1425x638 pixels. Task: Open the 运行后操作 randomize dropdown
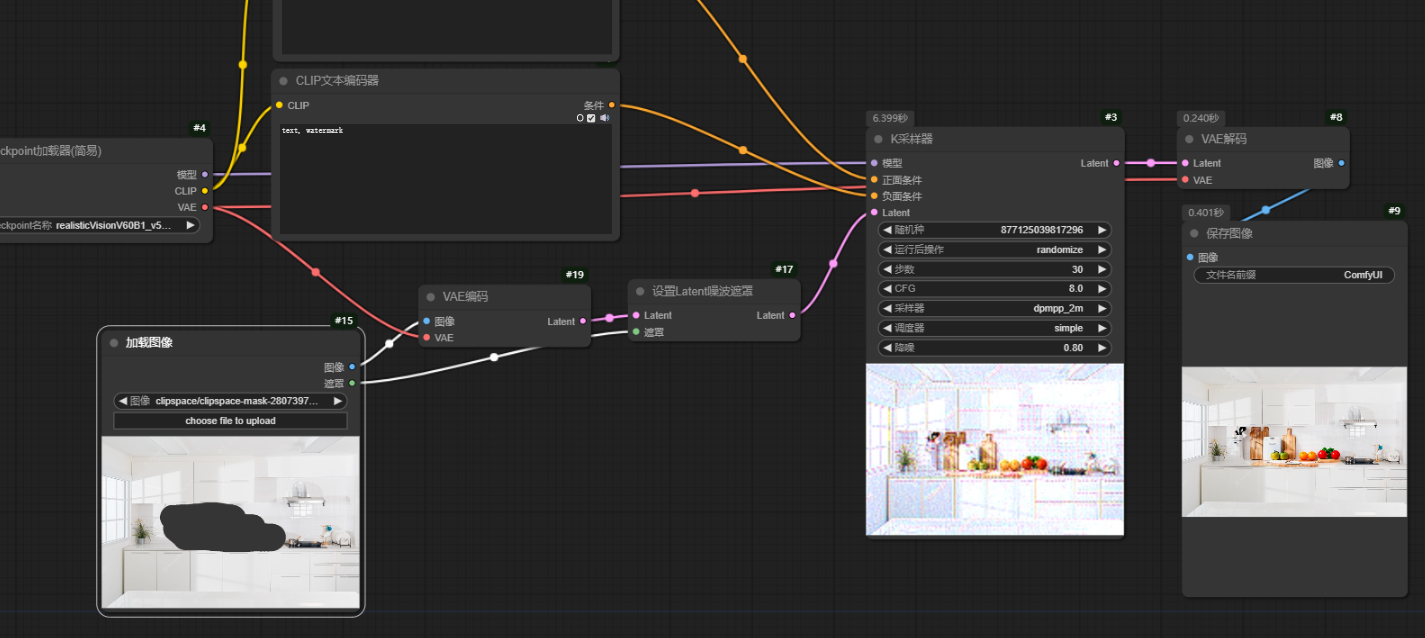994,250
